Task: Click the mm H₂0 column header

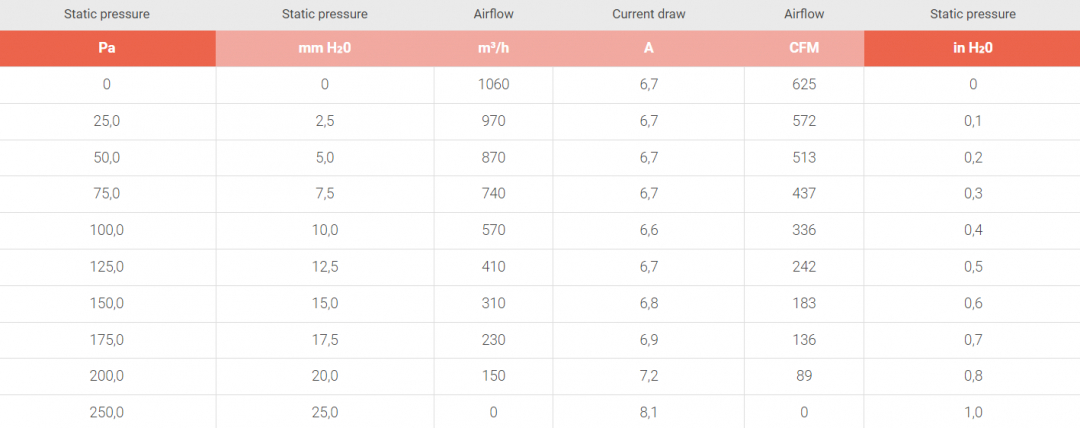Action: 324,48
